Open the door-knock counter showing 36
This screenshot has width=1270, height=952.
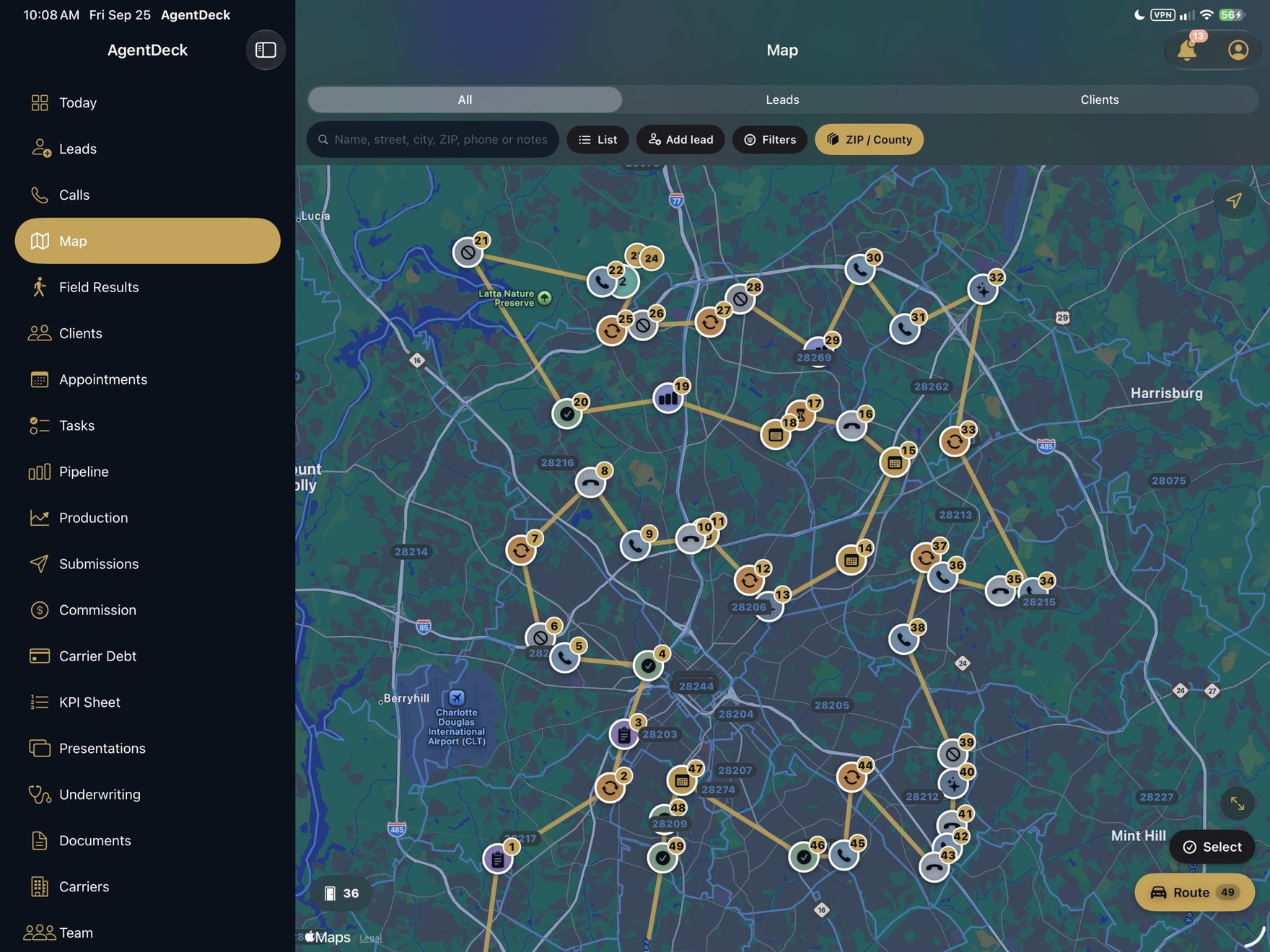(x=341, y=893)
